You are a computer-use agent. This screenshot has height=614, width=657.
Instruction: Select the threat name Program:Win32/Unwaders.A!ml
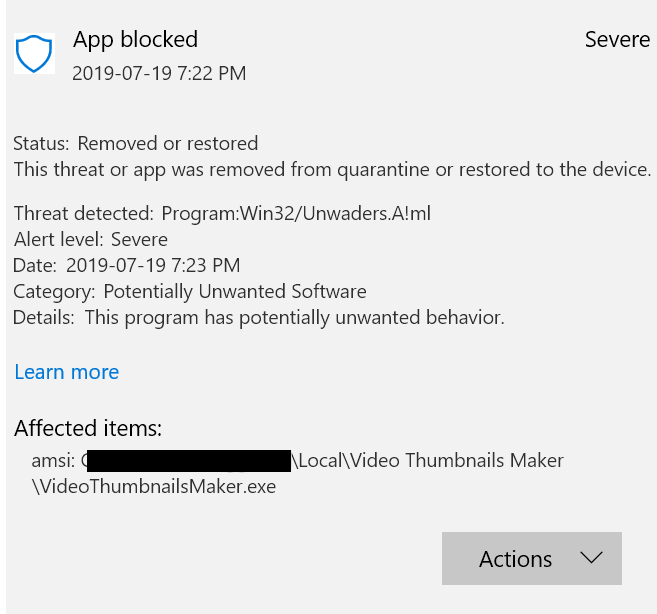[296, 213]
